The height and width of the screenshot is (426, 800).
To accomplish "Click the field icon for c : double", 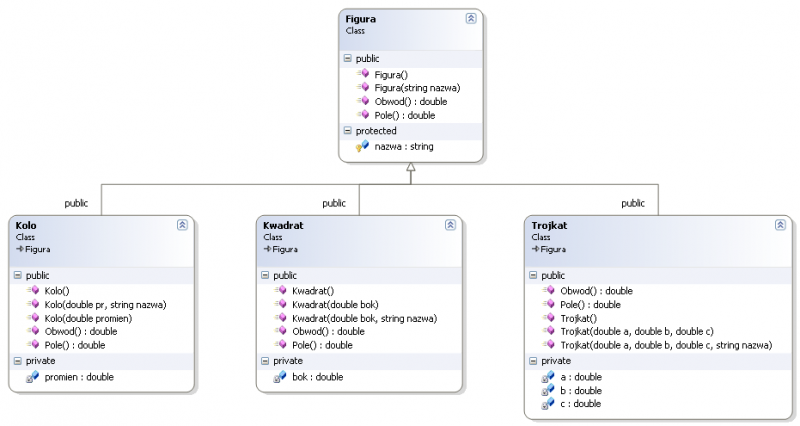I will tap(548, 404).
